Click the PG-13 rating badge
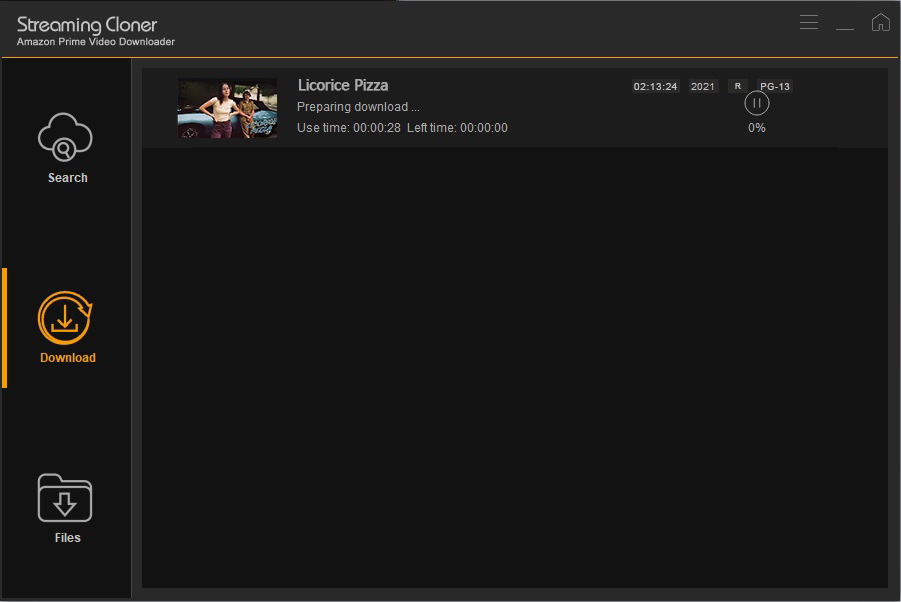901x602 pixels. 775,86
